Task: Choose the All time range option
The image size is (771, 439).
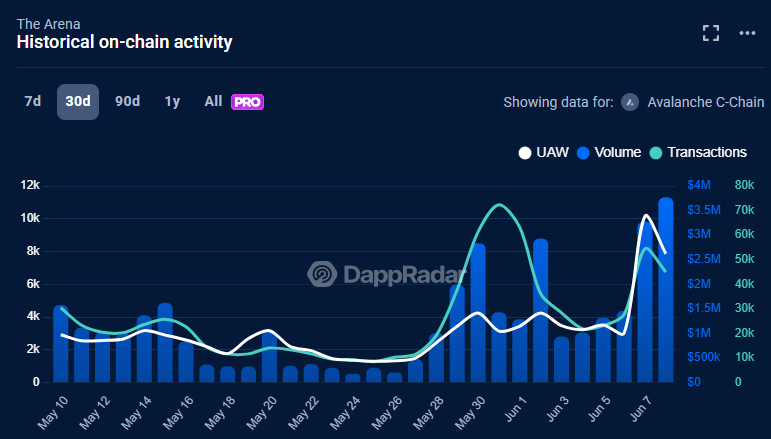Action: pos(213,102)
